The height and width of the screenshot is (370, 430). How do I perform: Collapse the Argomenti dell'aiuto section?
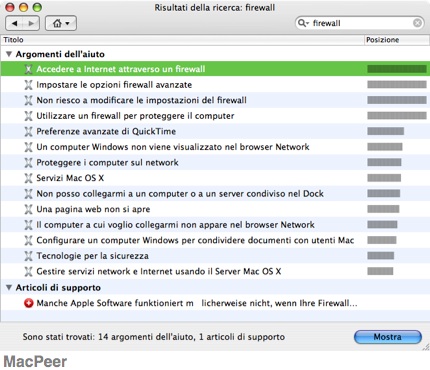pyautogui.click(x=9, y=54)
